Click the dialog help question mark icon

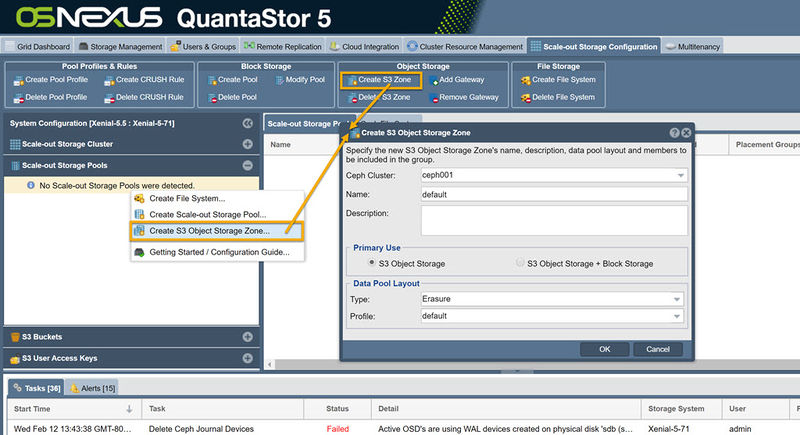[x=674, y=133]
